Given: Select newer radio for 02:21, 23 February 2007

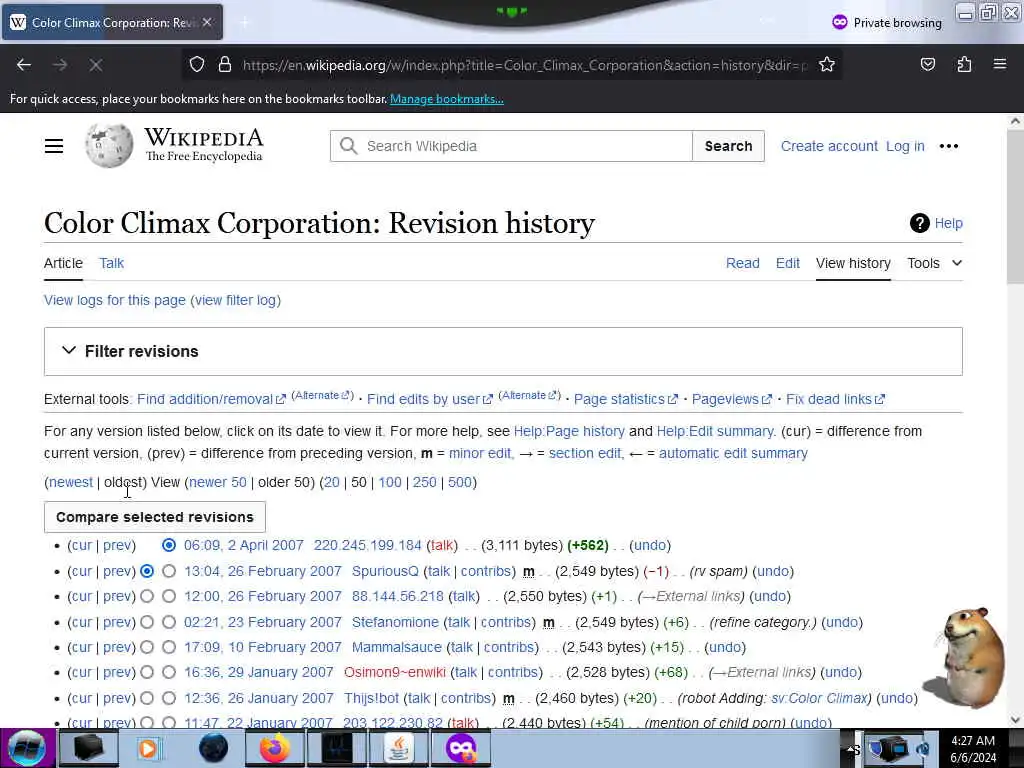Looking at the screenshot, I should 169,622.
